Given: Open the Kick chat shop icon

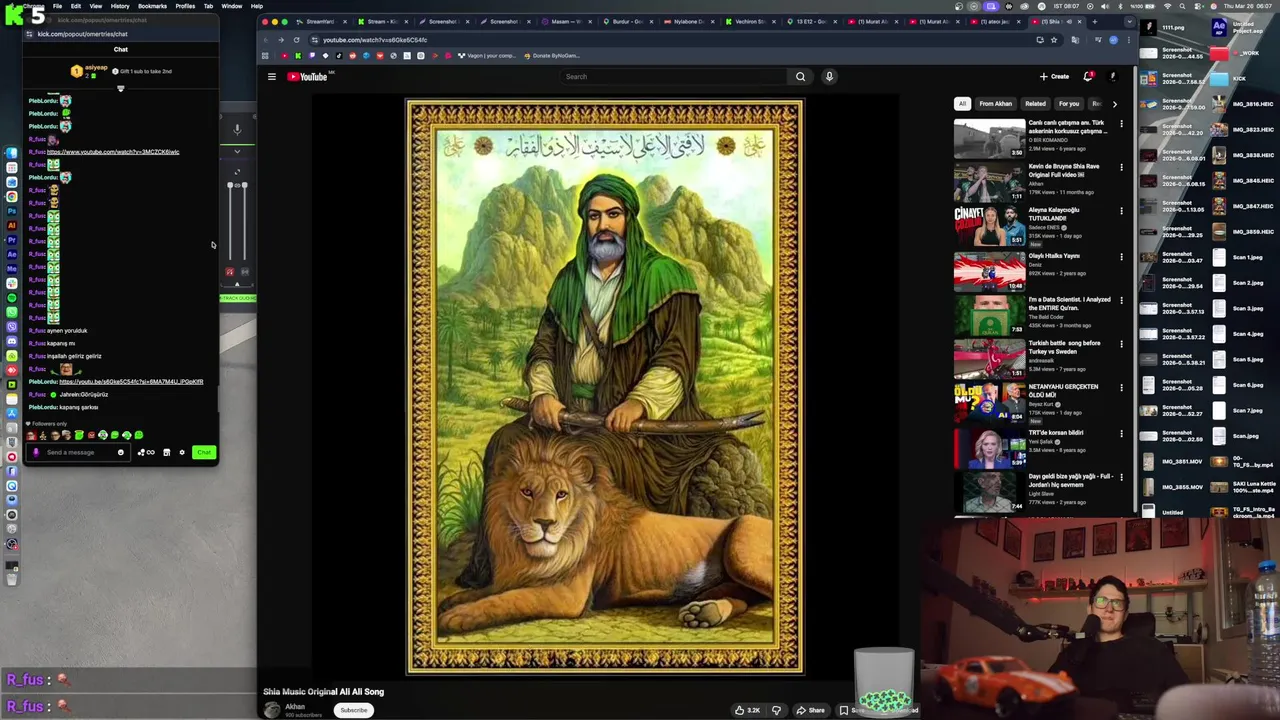Looking at the screenshot, I should (166, 452).
